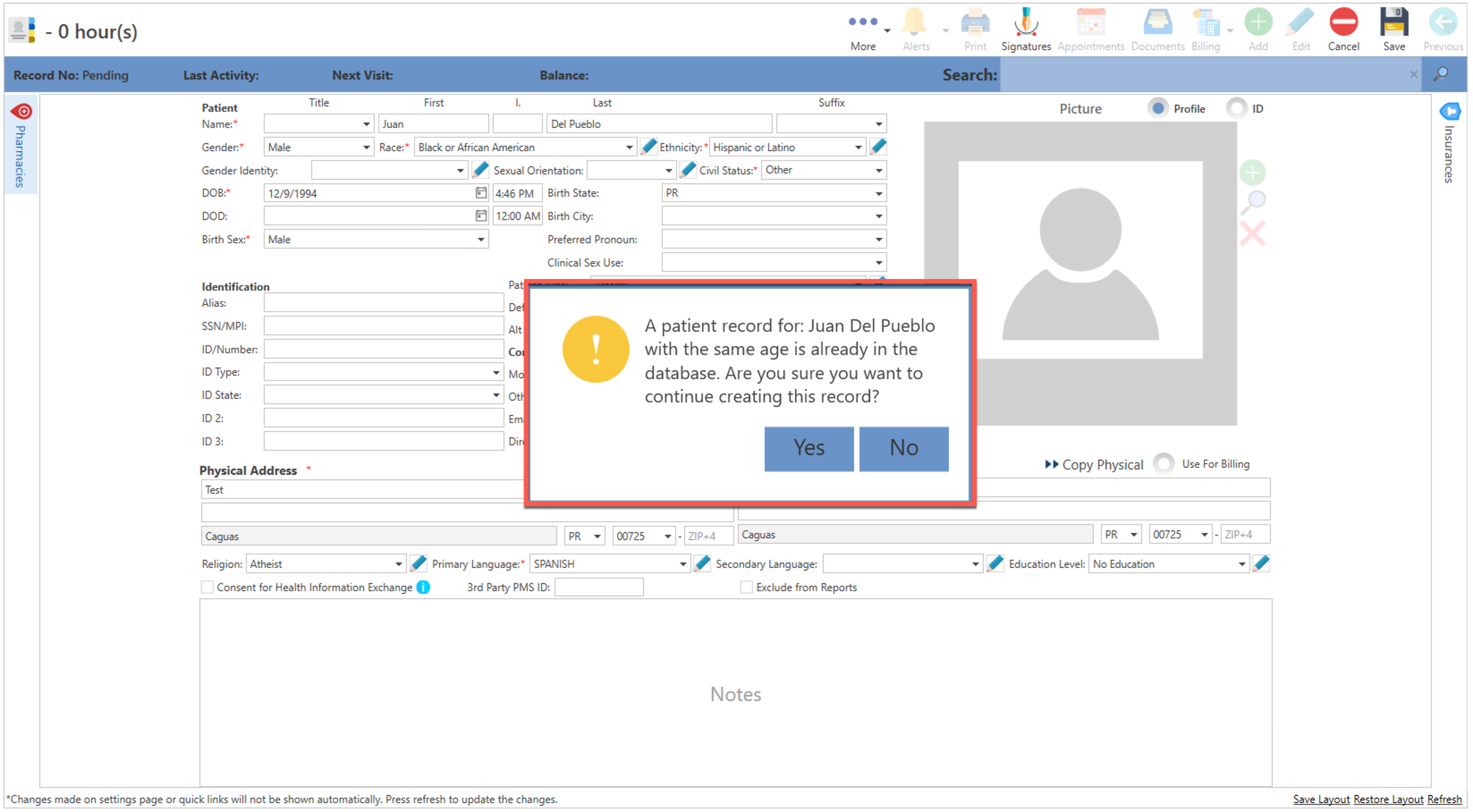This screenshot has width=1473, height=812.
Task: Click the Save Layout link
Action: [1321, 799]
